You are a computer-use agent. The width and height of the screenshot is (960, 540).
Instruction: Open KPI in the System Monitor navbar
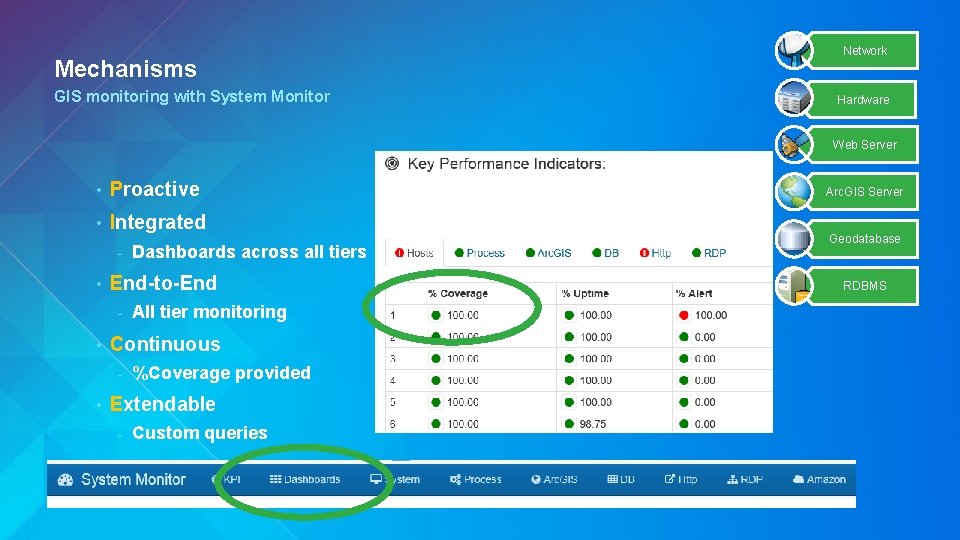[227, 479]
